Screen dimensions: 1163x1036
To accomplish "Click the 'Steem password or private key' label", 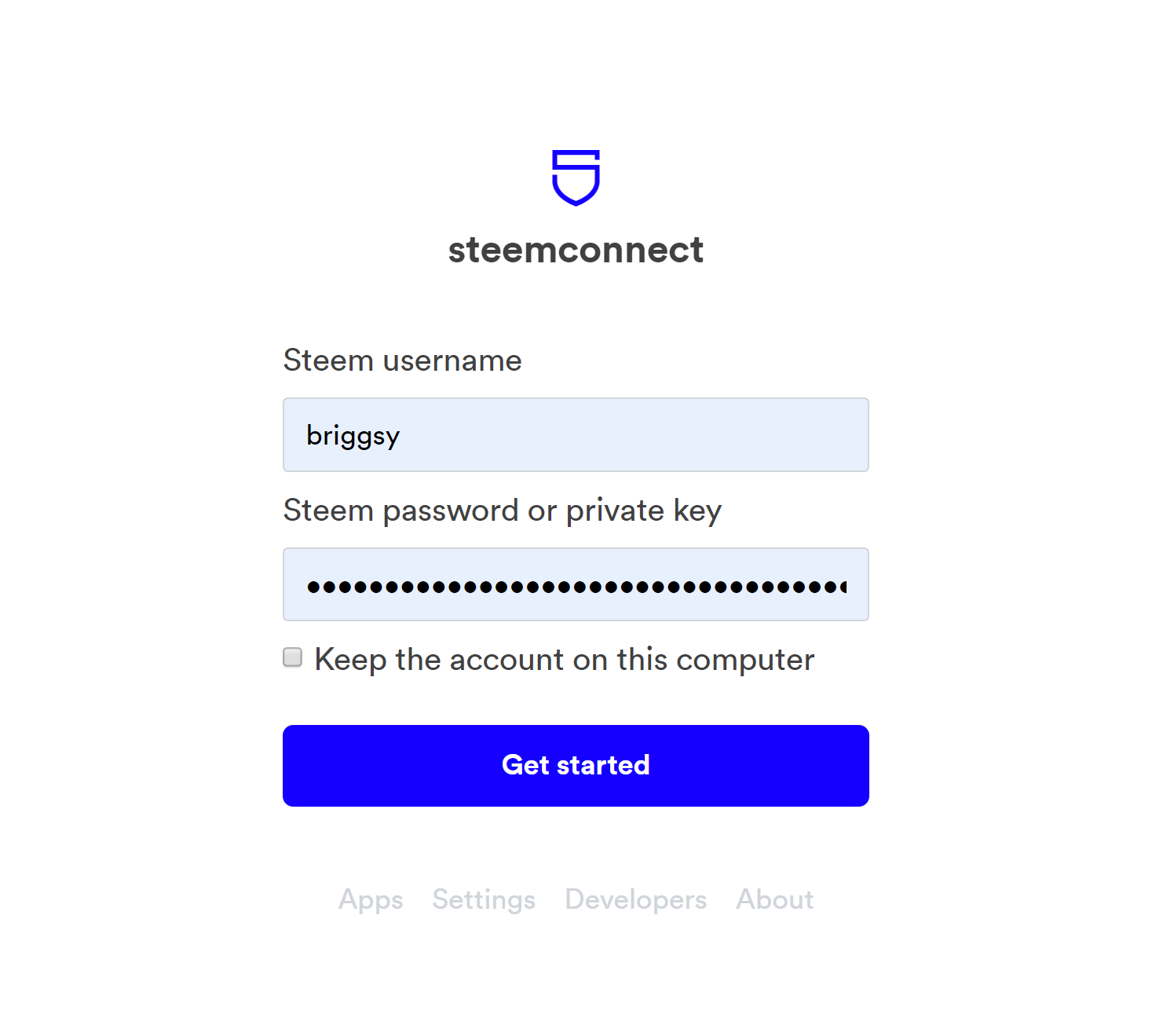I will pyautogui.click(x=502, y=511).
